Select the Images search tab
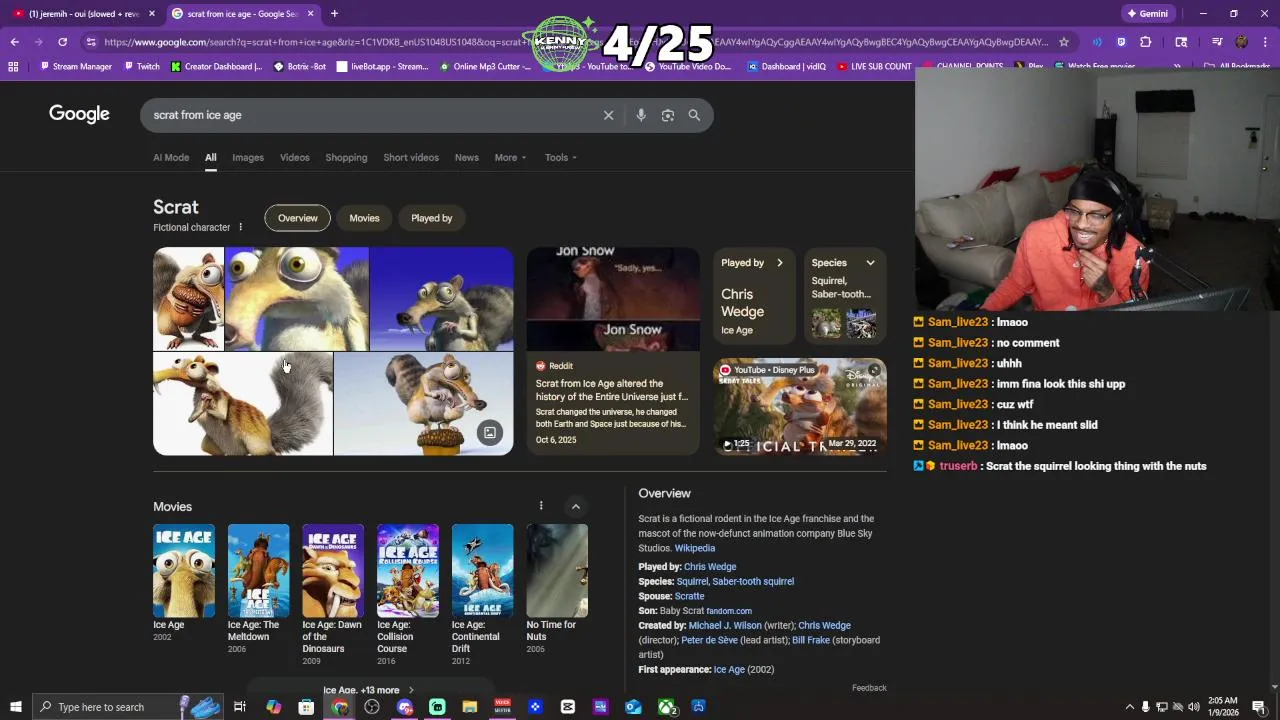Screen dimensions: 1280x720 [248, 157]
